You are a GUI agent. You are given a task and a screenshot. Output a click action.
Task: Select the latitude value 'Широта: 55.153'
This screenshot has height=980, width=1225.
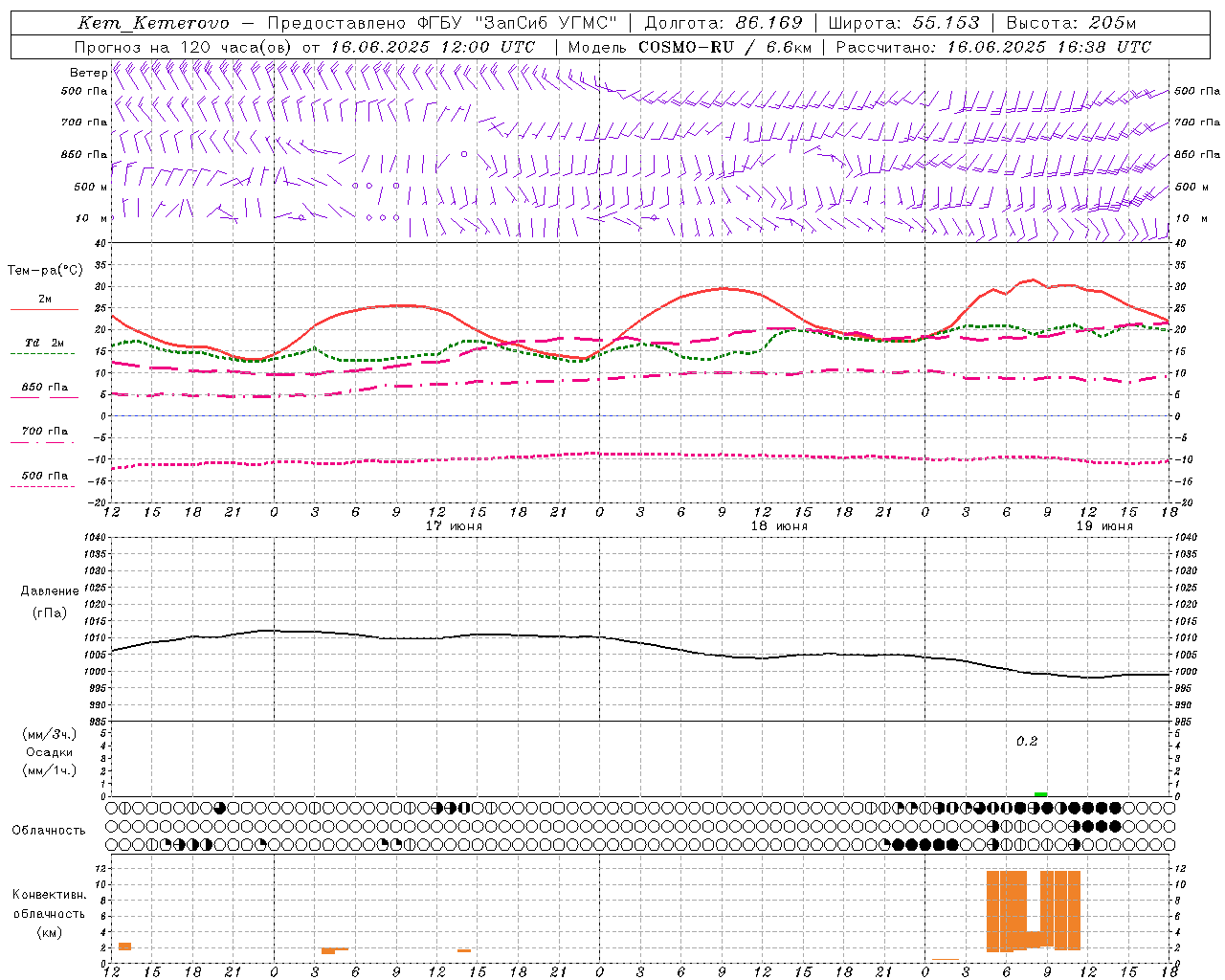click(904, 23)
